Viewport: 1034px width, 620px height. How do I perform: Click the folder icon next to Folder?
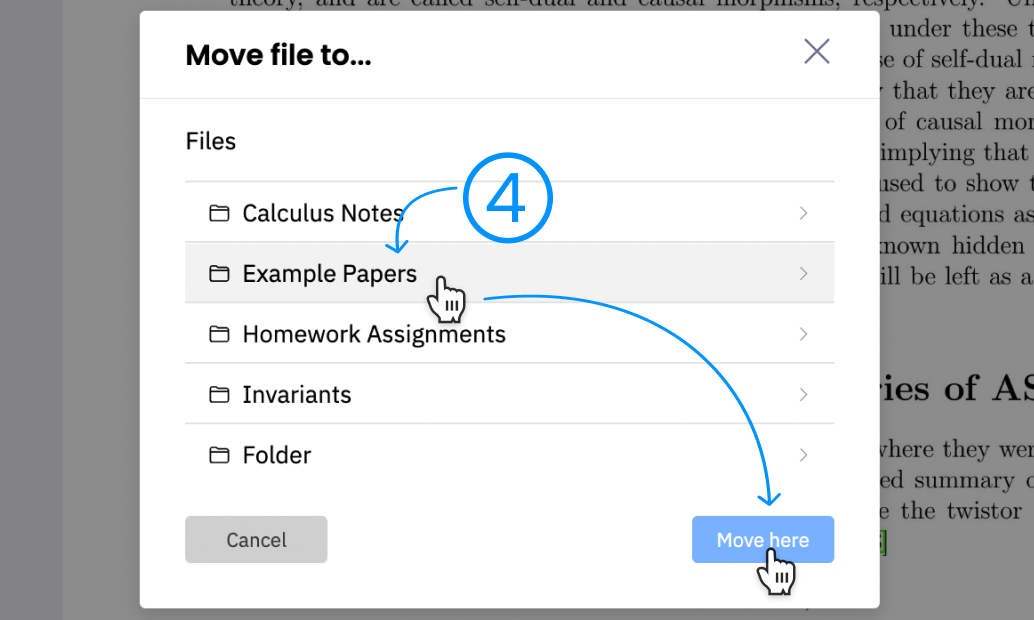tap(220, 454)
